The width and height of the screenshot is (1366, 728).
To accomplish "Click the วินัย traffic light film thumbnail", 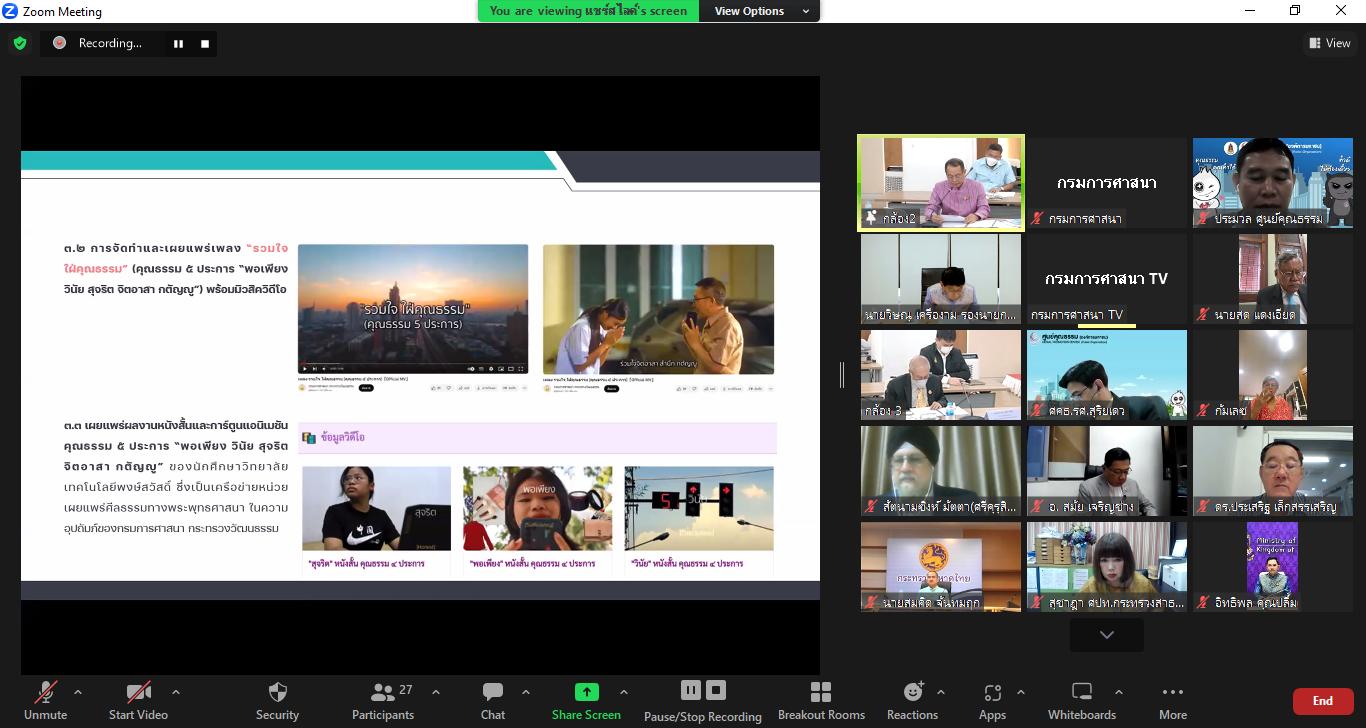I will pyautogui.click(x=699, y=508).
